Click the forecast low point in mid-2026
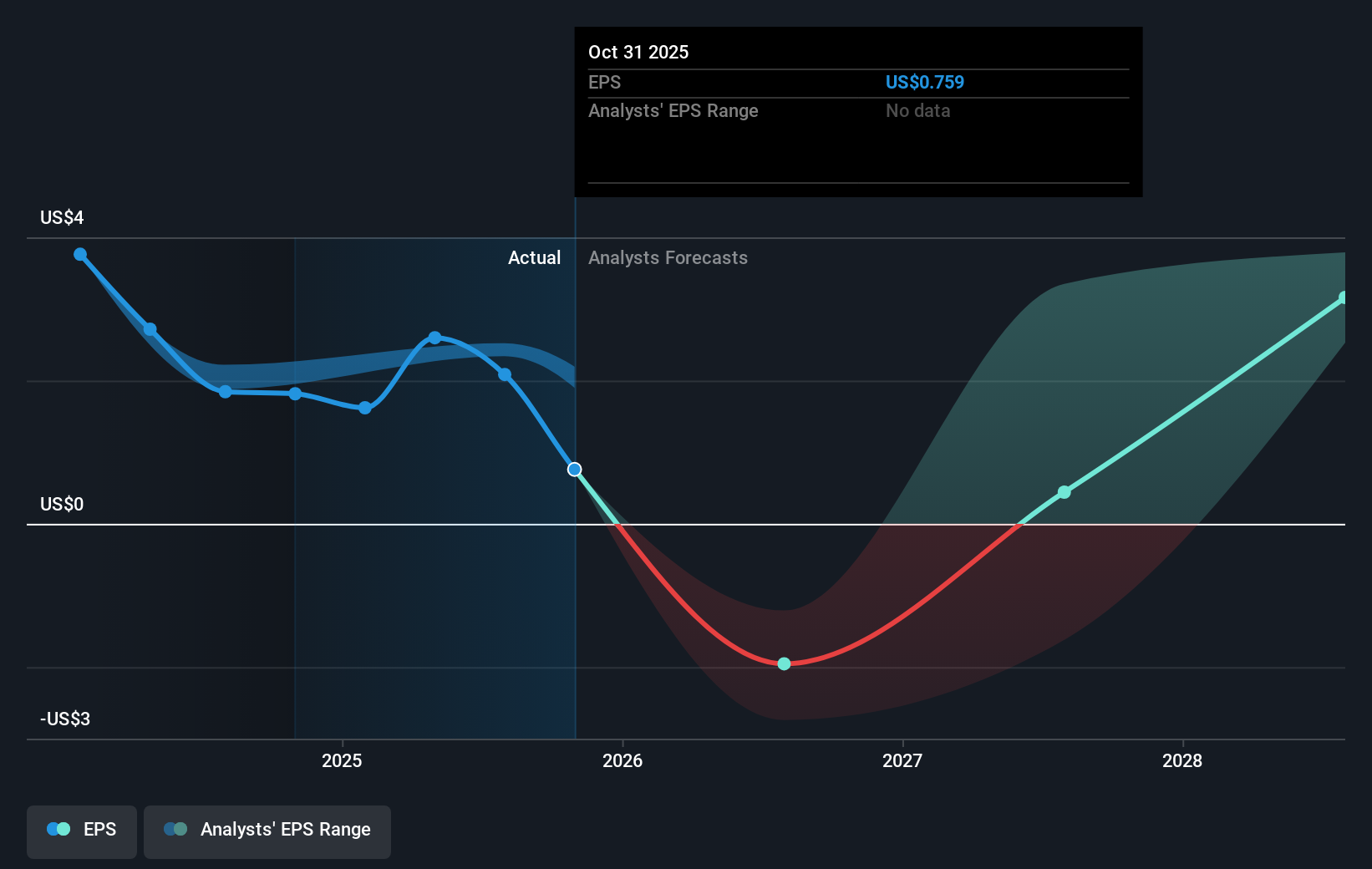This screenshot has width=1372, height=869. [x=784, y=663]
